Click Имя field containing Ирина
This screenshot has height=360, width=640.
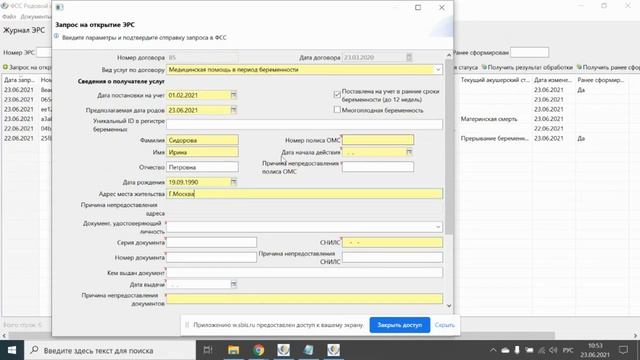(202, 152)
